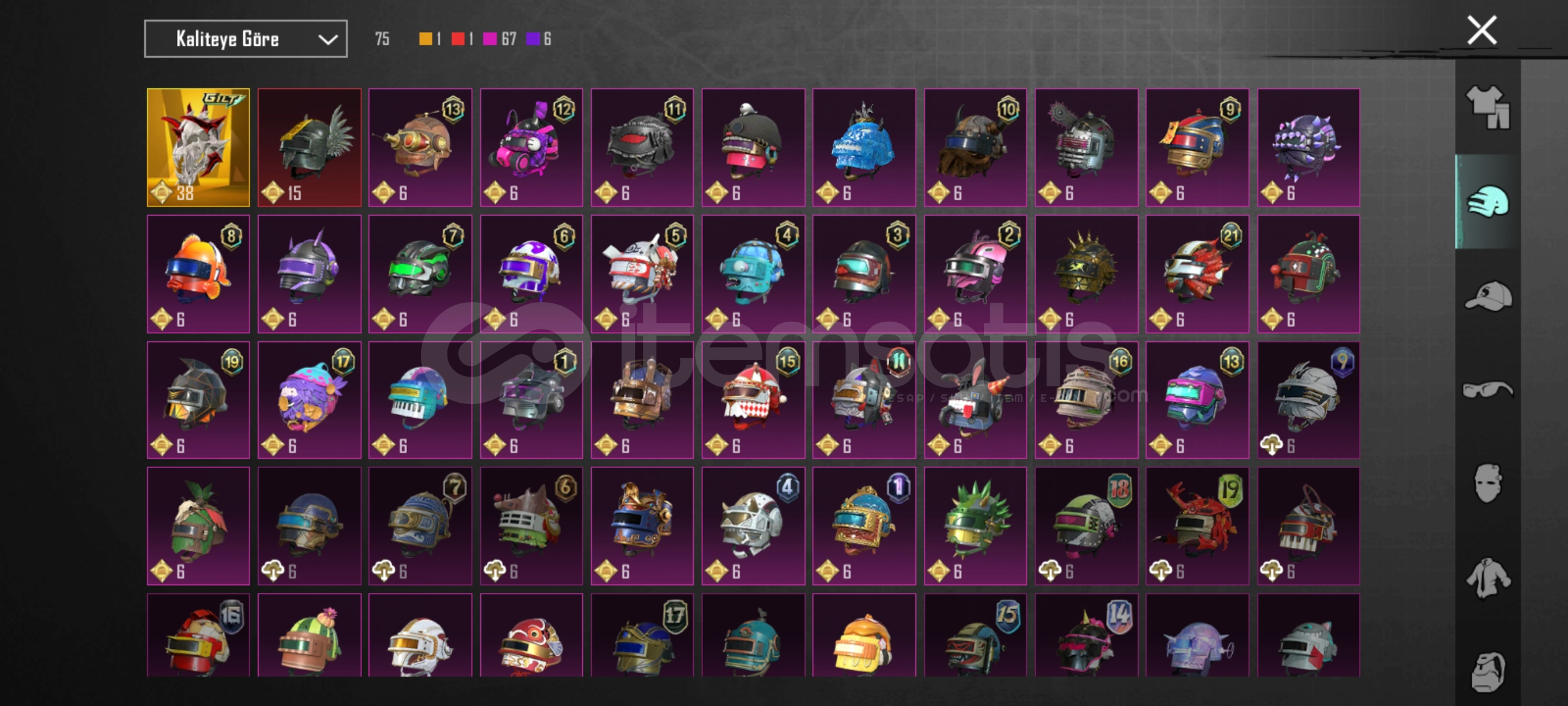1568x706 pixels.
Task: Switch to the cap headwear category
Action: [x=1488, y=295]
